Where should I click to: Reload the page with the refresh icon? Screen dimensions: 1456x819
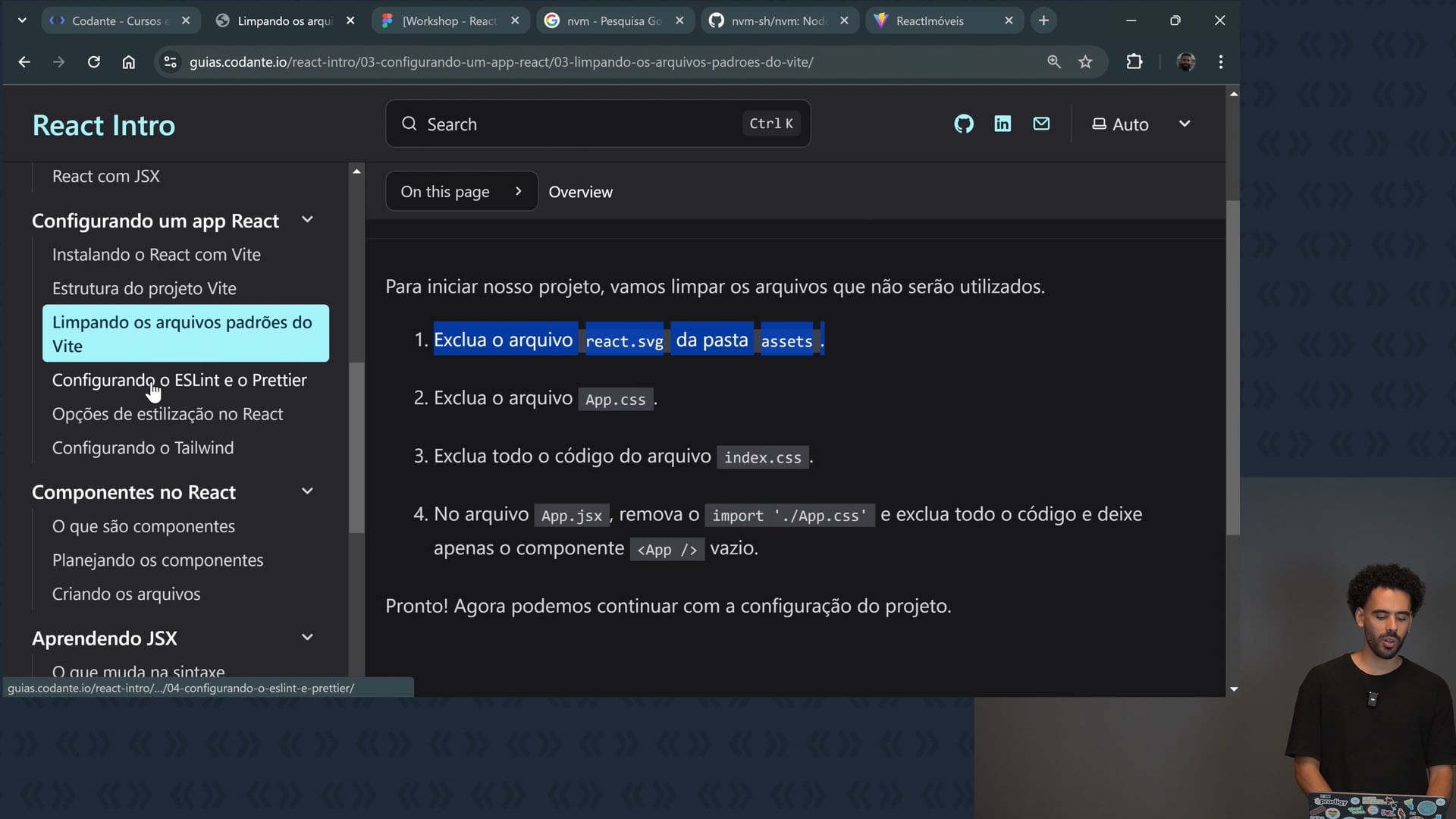(x=94, y=62)
